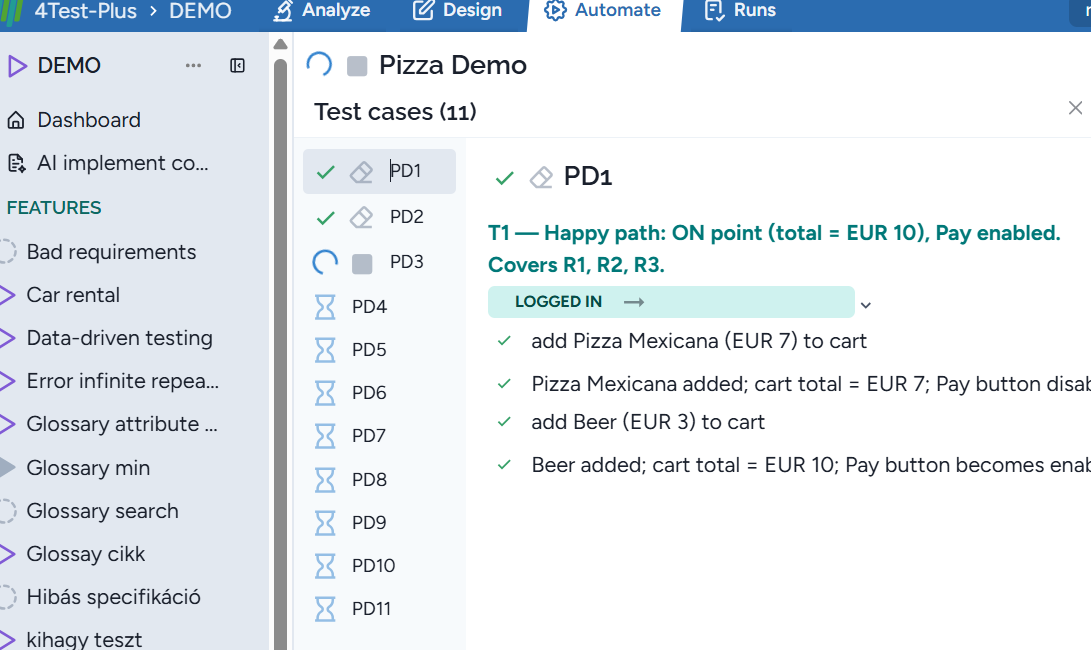Click play arrow beside Data-driven testing

pos(8,338)
